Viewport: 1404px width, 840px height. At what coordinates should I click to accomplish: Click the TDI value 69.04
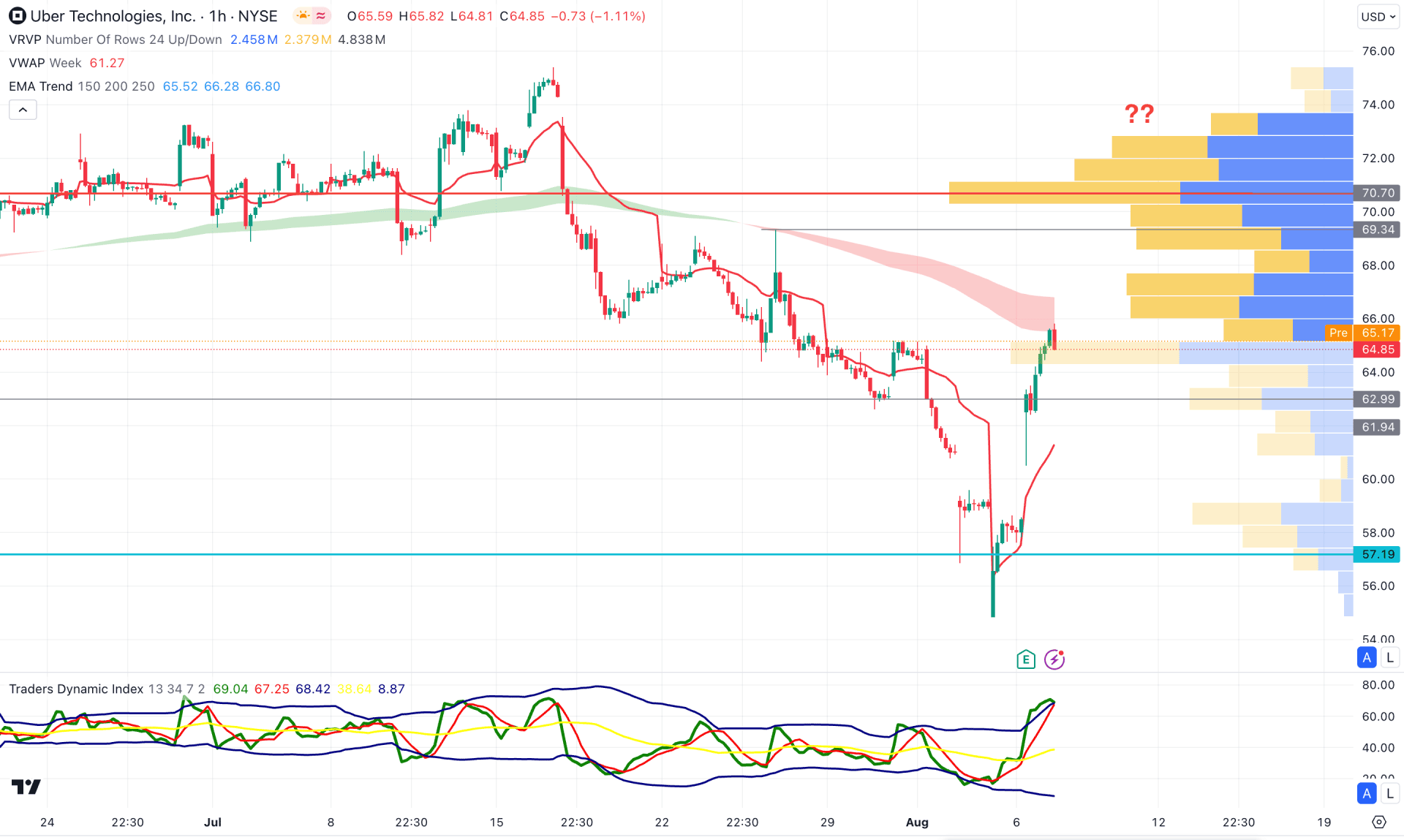tap(230, 689)
